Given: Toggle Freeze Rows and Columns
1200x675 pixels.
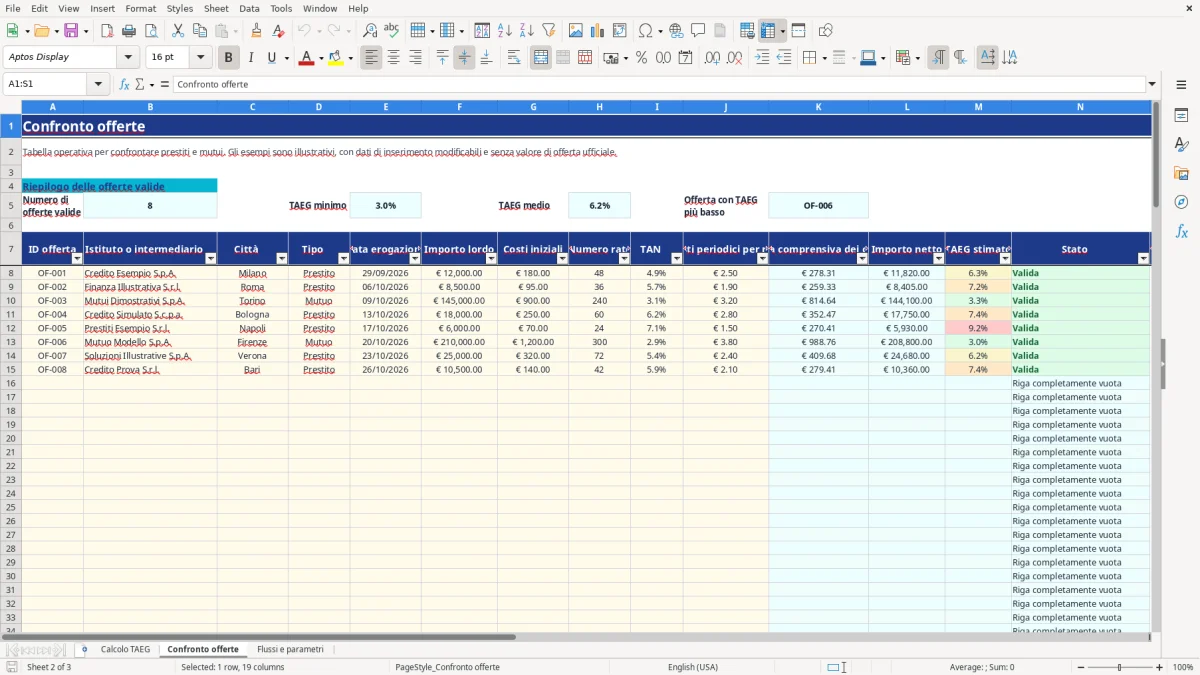Looking at the screenshot, I should pyautogui.click(x=768, y=31).
